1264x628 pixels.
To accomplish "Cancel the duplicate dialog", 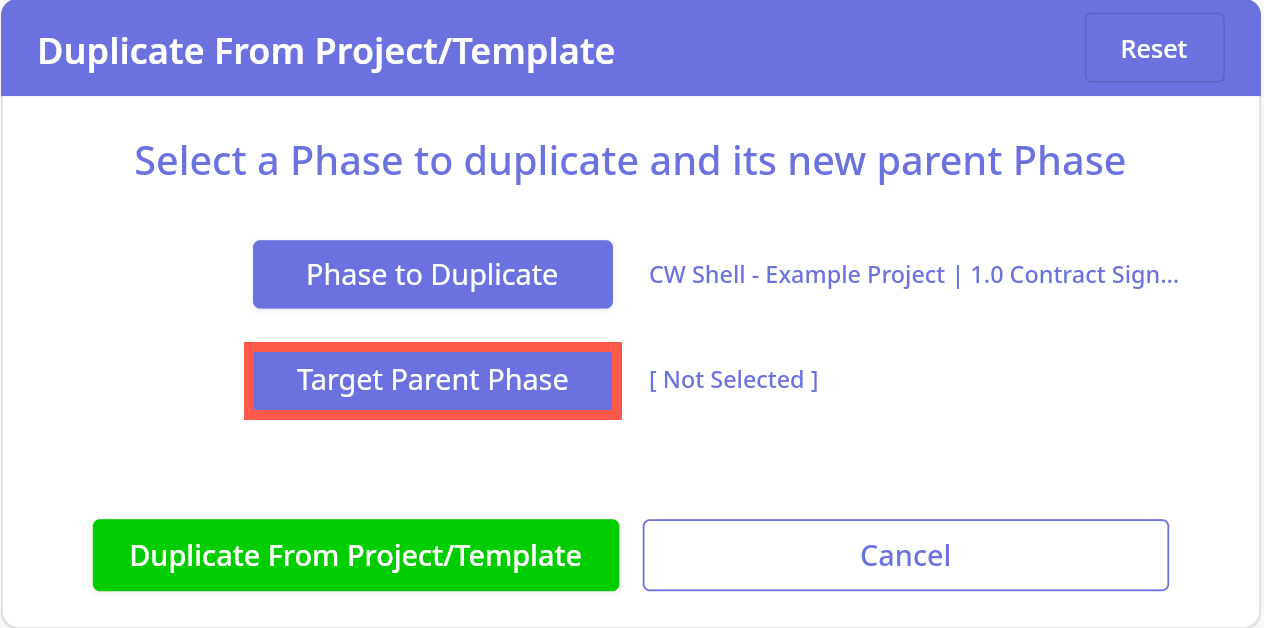I will point(905,555).
